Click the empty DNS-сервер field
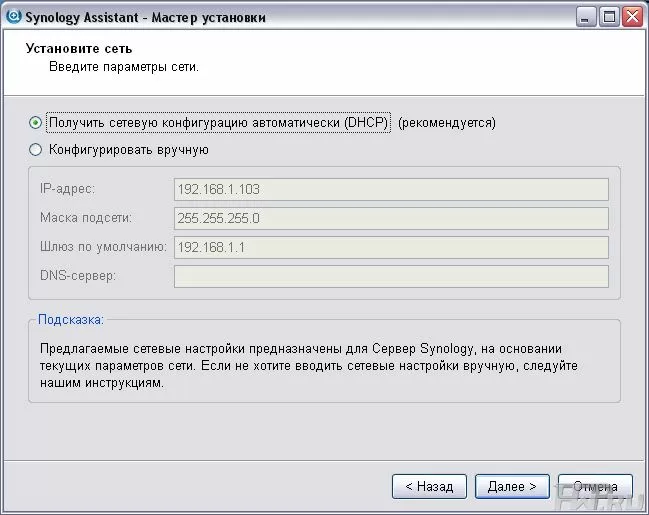Screen dimensions: 649x515 click(391, 276)
